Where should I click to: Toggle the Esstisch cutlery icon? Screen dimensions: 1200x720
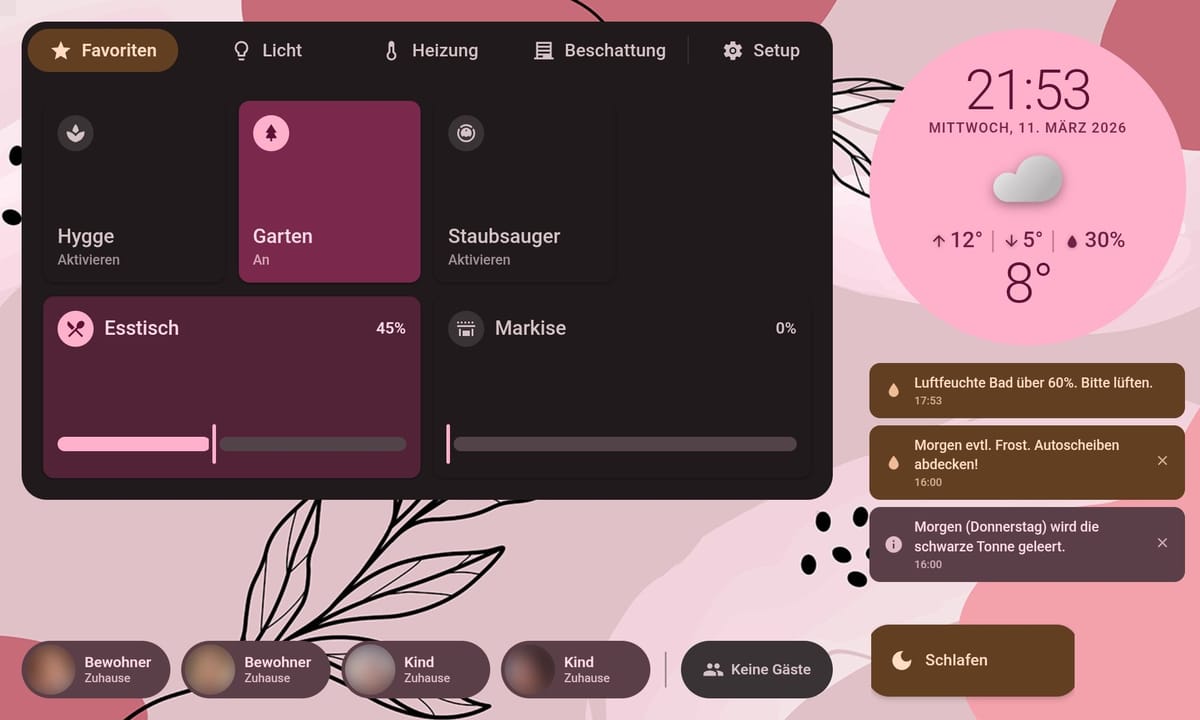tap(76, 328)
